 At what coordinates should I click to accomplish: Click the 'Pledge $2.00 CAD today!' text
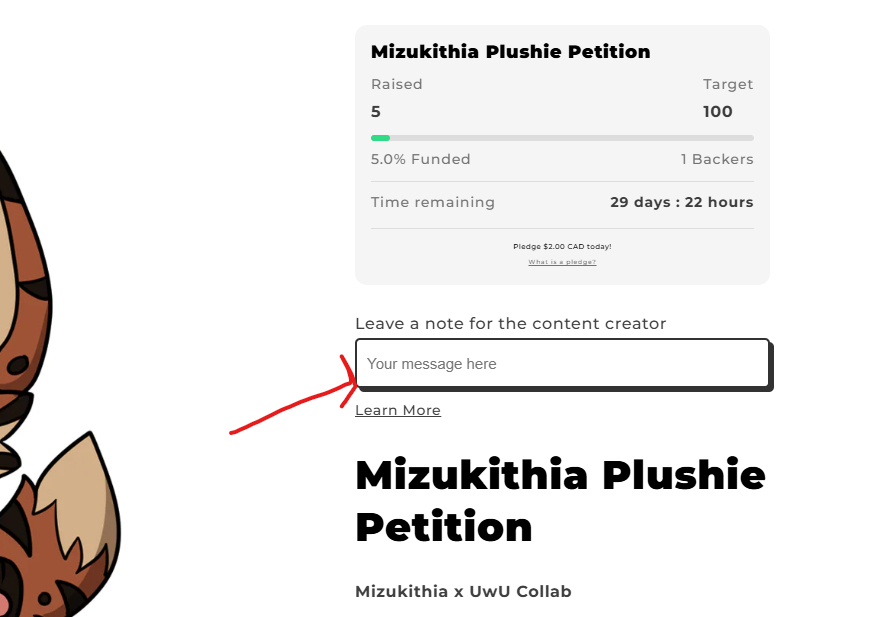562,246
